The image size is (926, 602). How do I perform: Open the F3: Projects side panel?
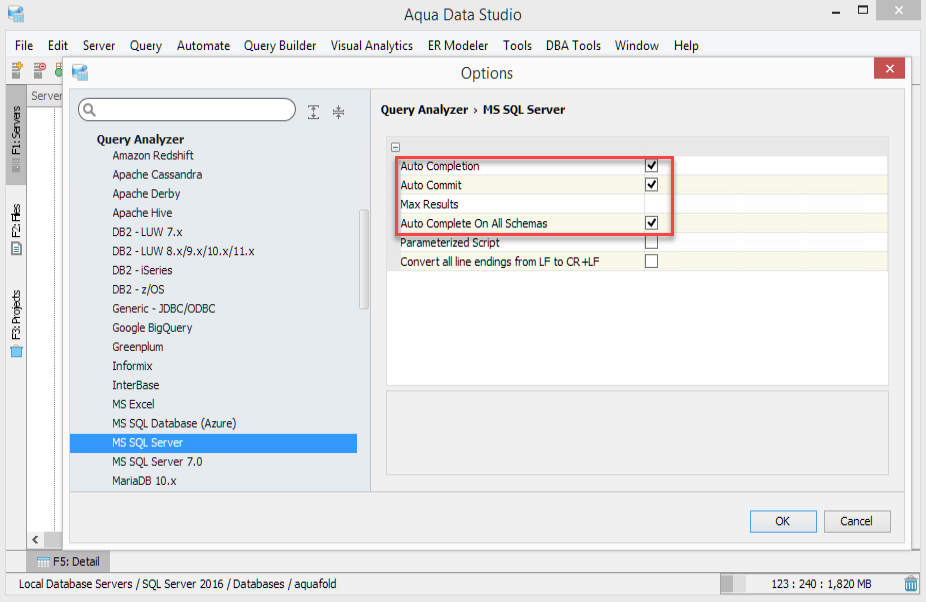pos(16,322)
